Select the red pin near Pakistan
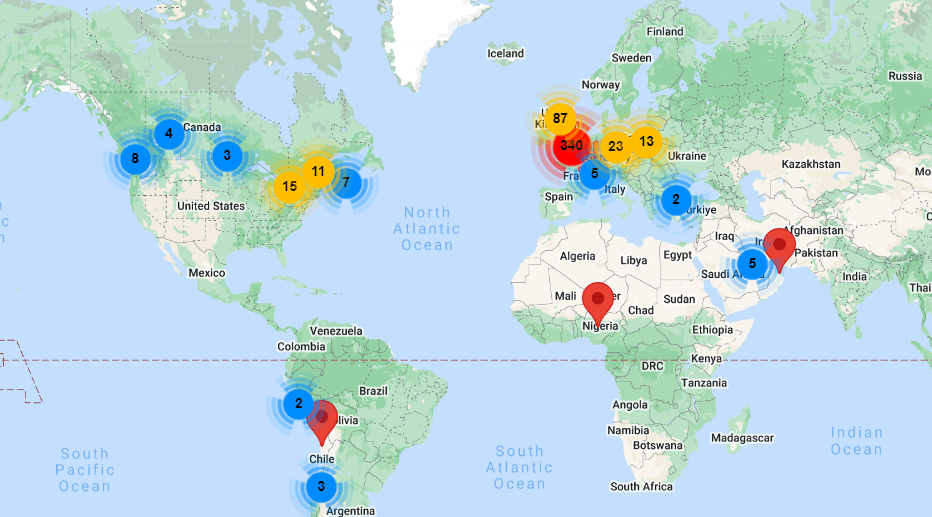 click(x=779, y=244)
